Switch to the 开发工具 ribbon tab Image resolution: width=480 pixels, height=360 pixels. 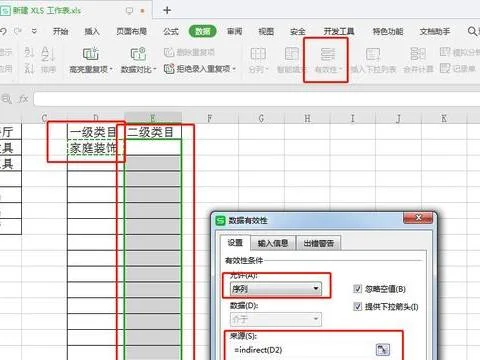[x=339, y=31]
